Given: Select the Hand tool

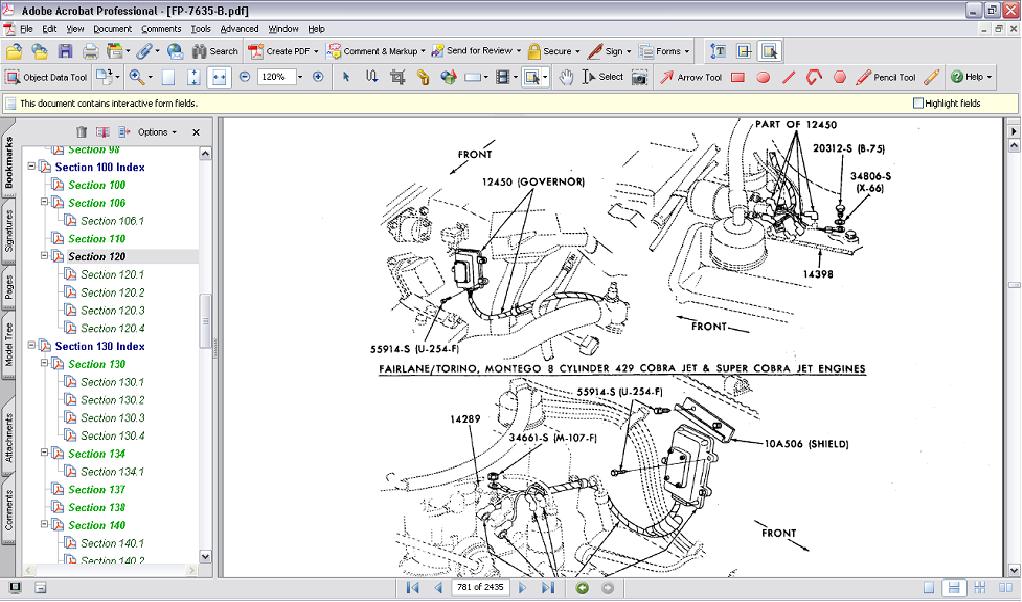Looking at the screenshot, I should [566, 77].
